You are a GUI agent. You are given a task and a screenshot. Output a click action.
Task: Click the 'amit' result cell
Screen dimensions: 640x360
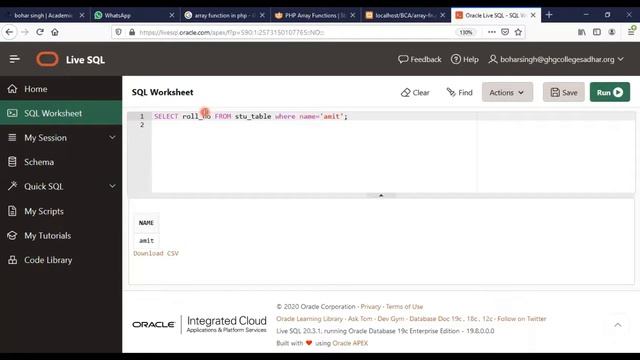click(x=147, y=240)
